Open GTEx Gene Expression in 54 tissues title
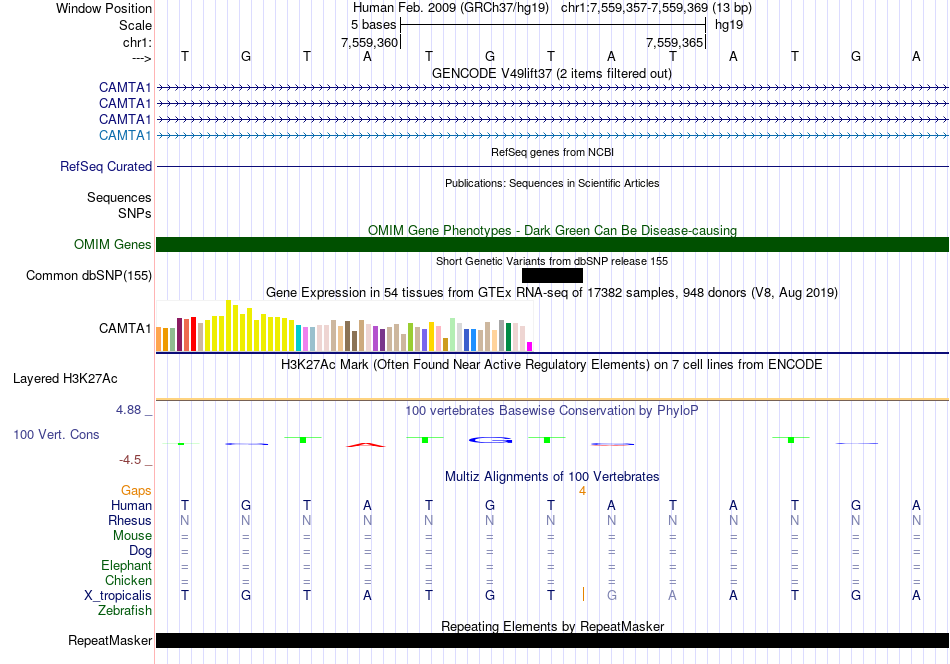Screen dimensions: 950x664 (x=552, y=293)
